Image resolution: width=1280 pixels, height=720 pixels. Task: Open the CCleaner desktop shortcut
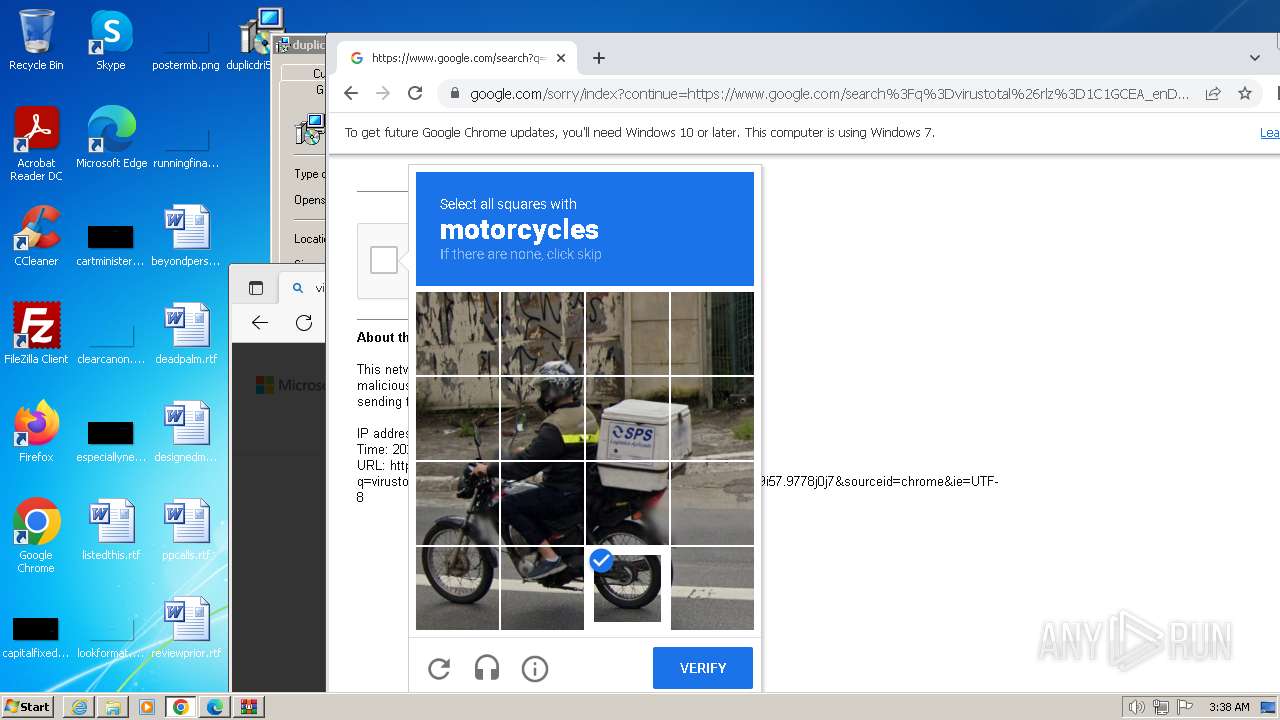(x=36, y=236)
